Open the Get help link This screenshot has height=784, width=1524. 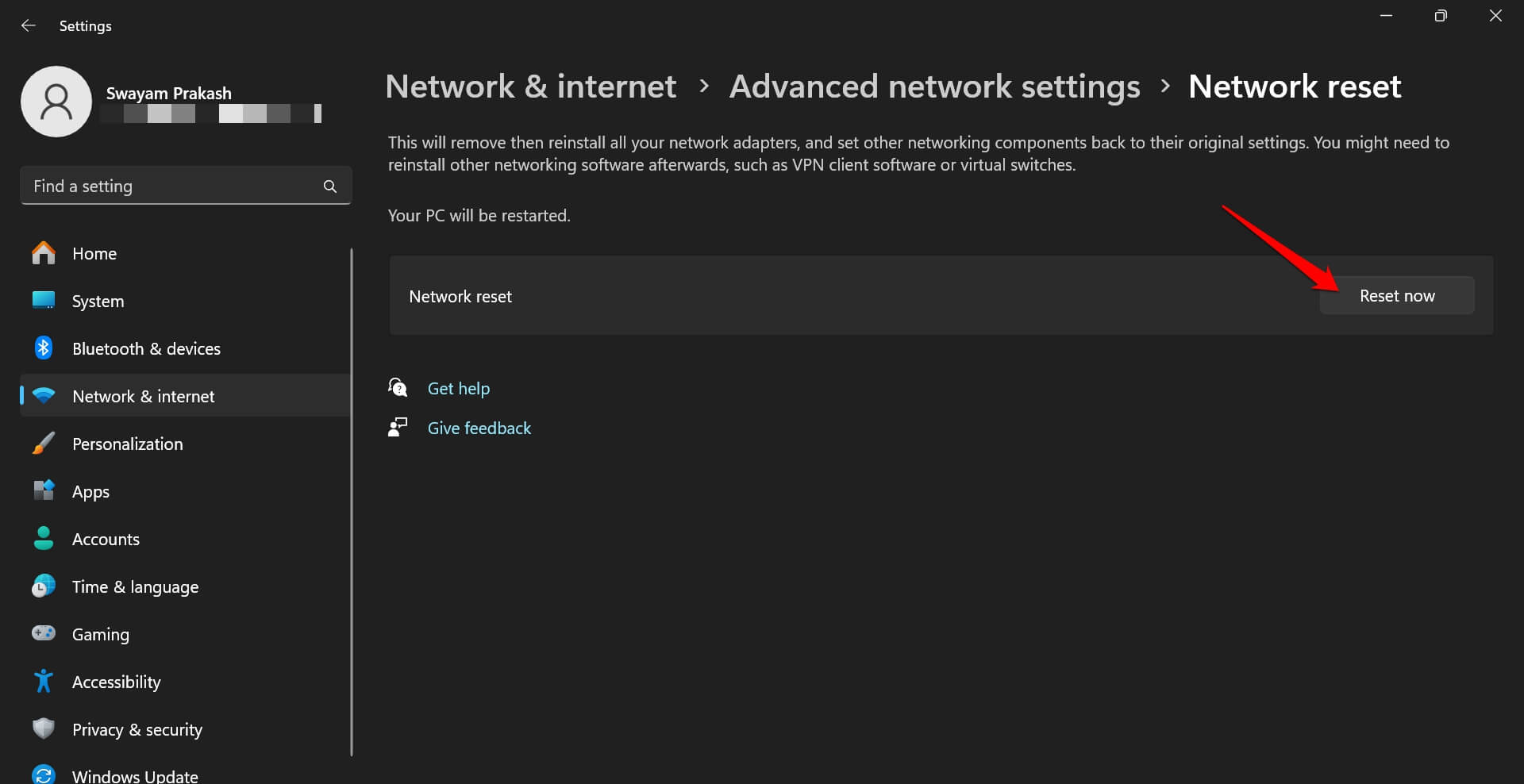coord(458,389)
